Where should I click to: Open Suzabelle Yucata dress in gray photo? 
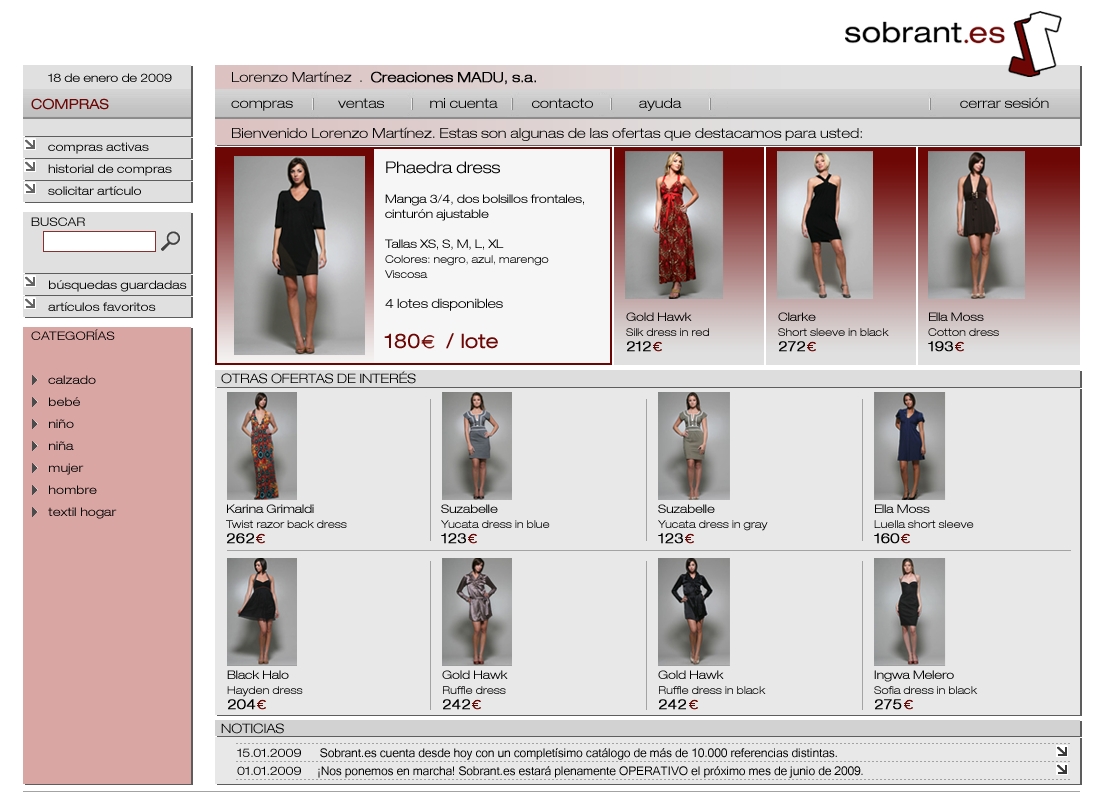[x=694, y=446]
